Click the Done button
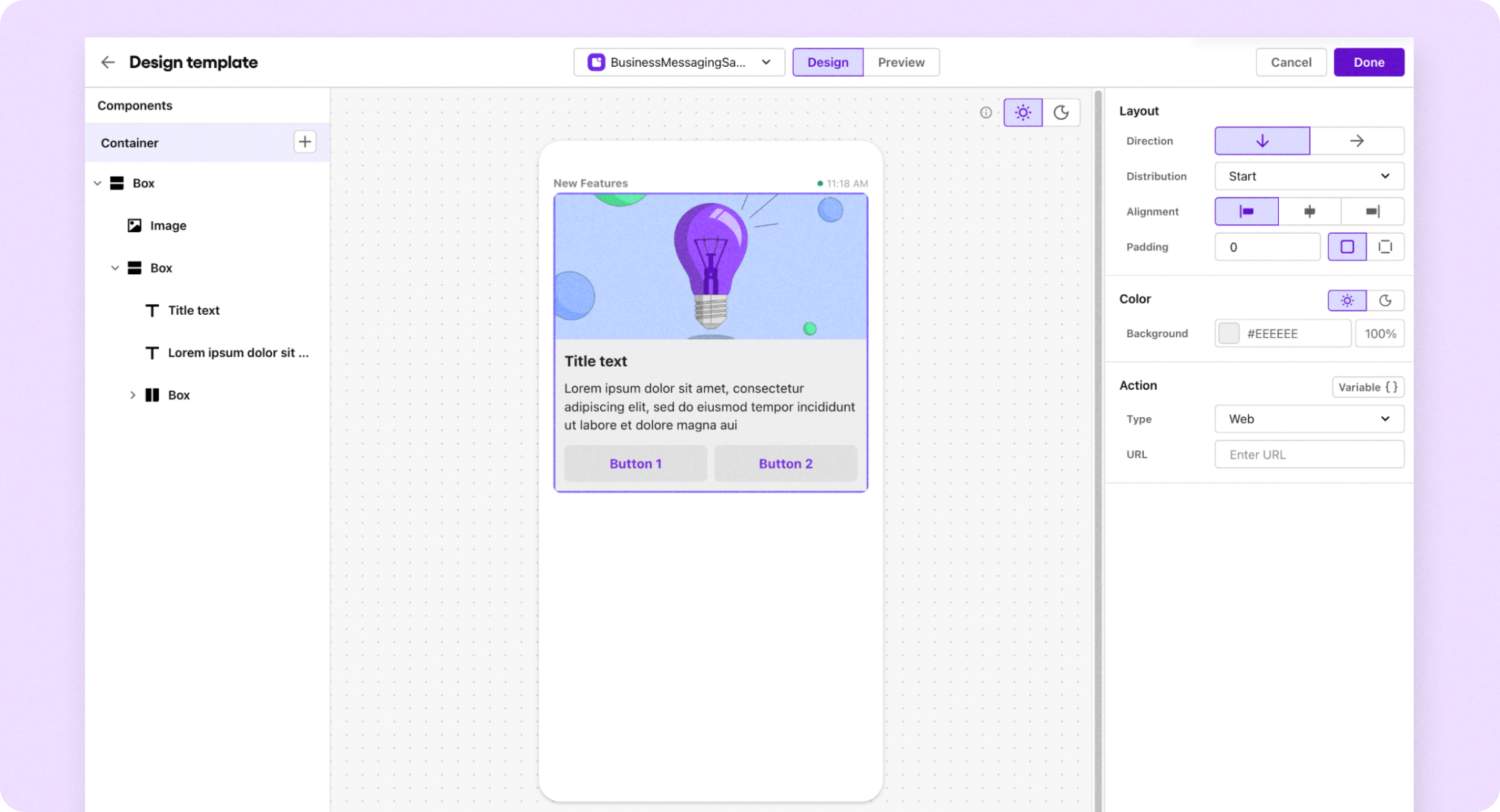This screenshot has height=812, width=1500. click(x=1369, y=62)
